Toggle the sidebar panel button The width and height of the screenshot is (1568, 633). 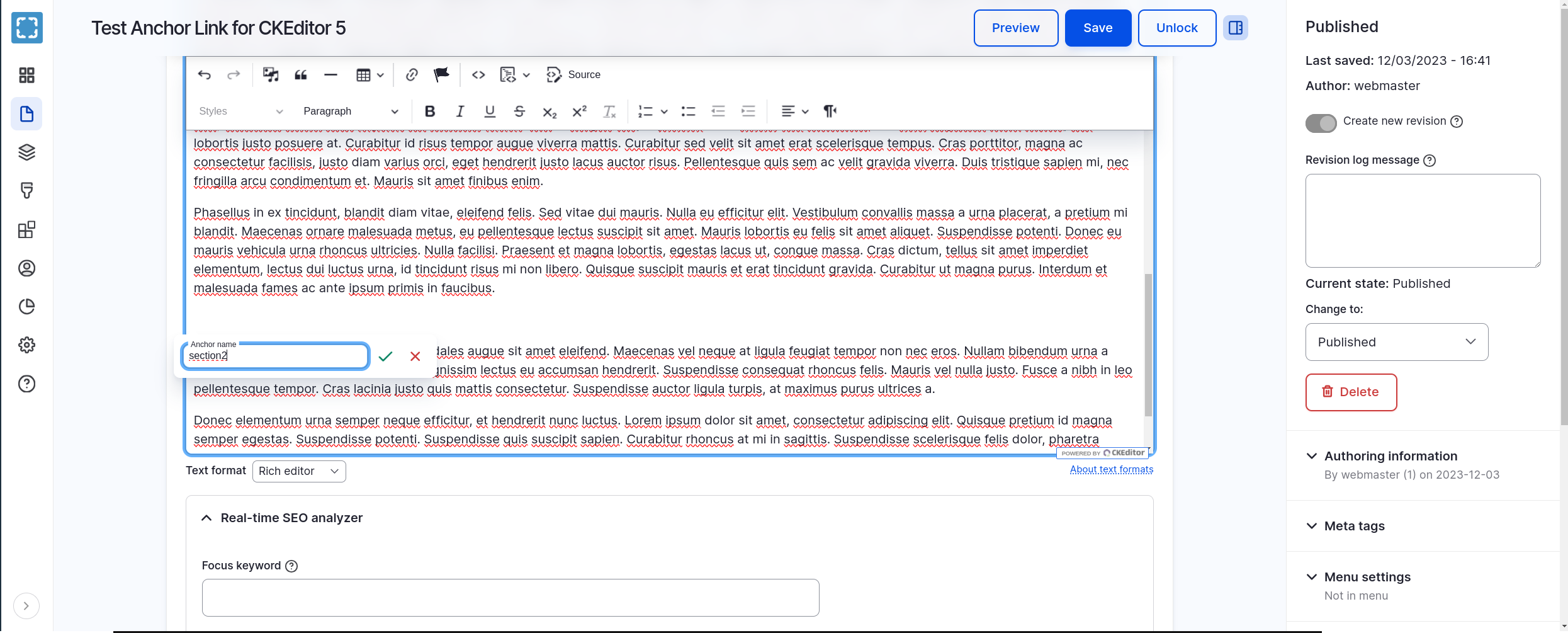coord(1235,28)
